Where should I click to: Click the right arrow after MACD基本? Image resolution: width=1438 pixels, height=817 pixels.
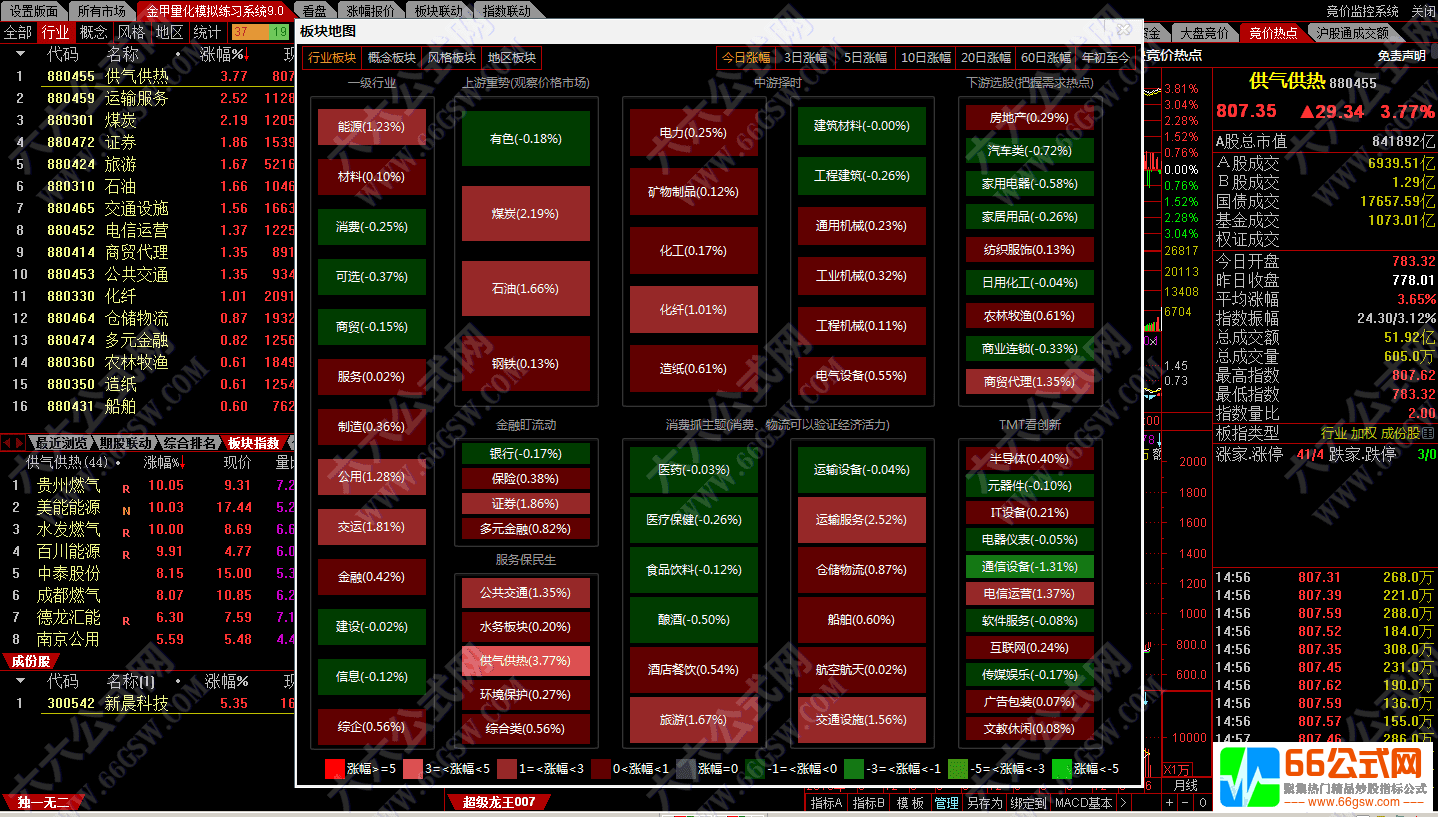pyautogui.click(x=1124, y=802)
